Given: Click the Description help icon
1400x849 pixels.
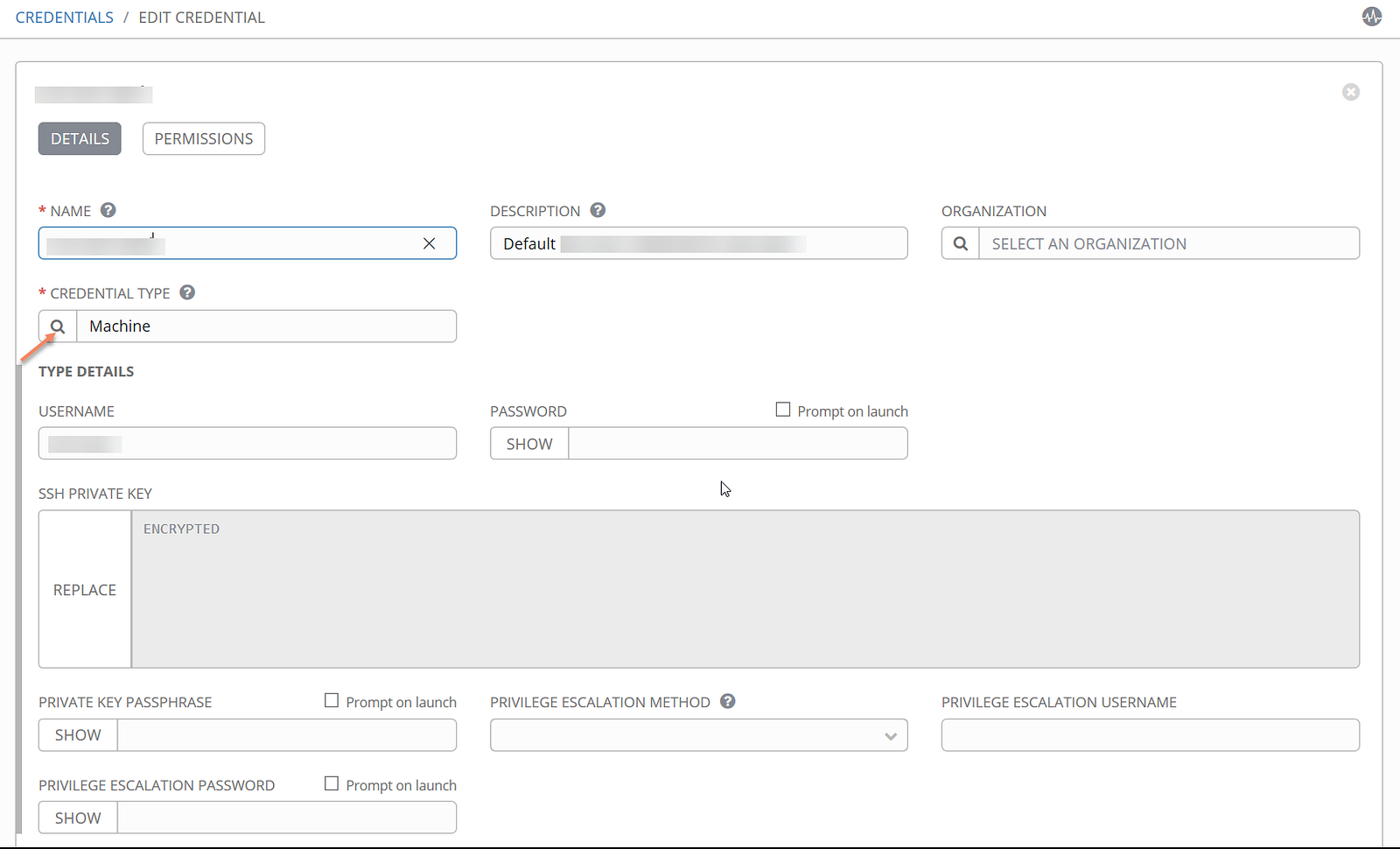Looking at the screenshot, I should (598, 210).
